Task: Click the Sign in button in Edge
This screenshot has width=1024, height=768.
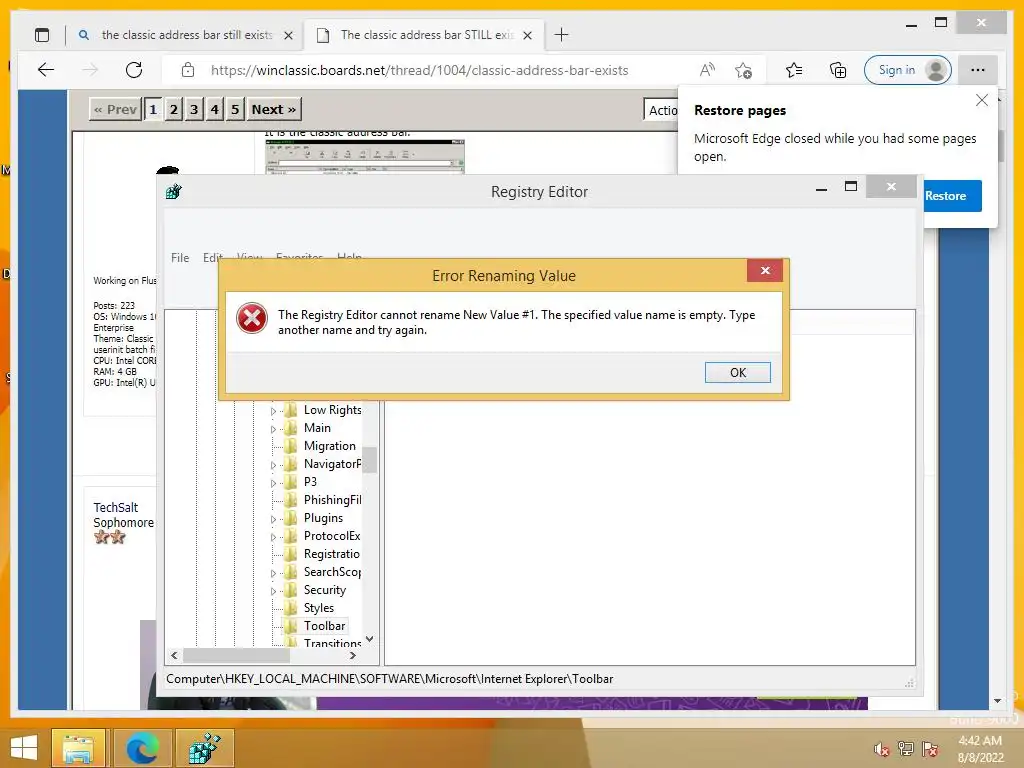Action: 907,70
